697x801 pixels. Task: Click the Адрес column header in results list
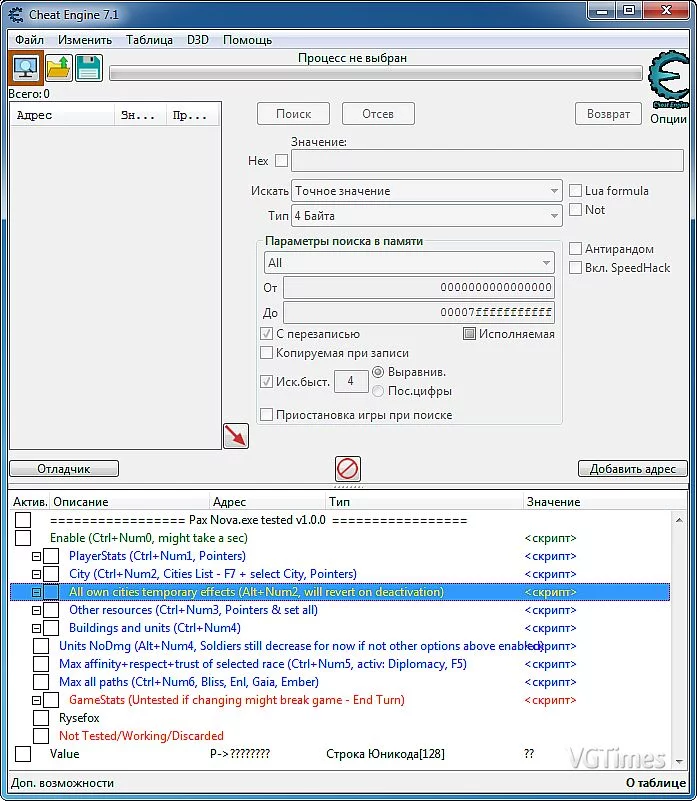62,115
